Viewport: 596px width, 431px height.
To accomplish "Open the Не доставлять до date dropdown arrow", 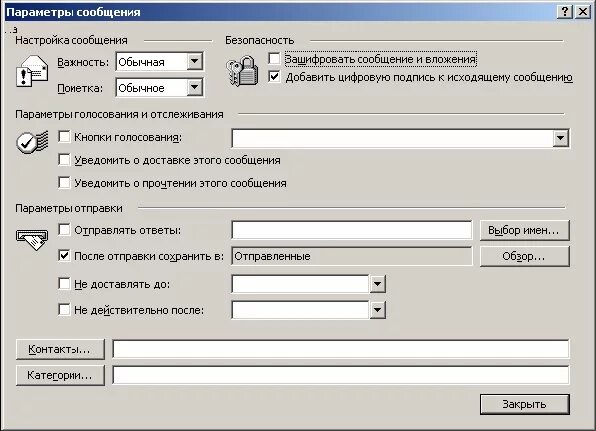I will point(377,284).
